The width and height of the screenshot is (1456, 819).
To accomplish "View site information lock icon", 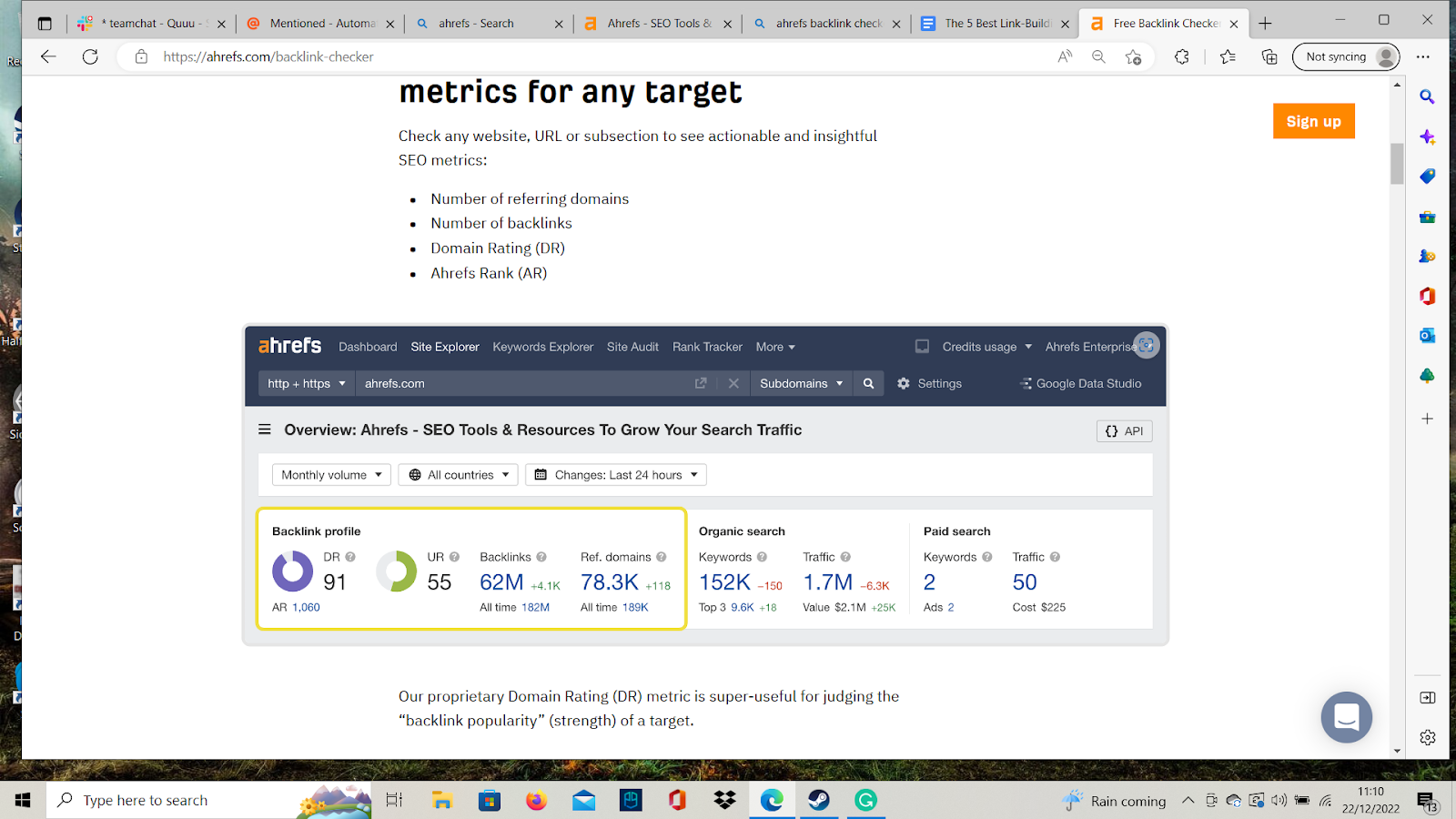I will pyautogui.click(x=141, y=56).
